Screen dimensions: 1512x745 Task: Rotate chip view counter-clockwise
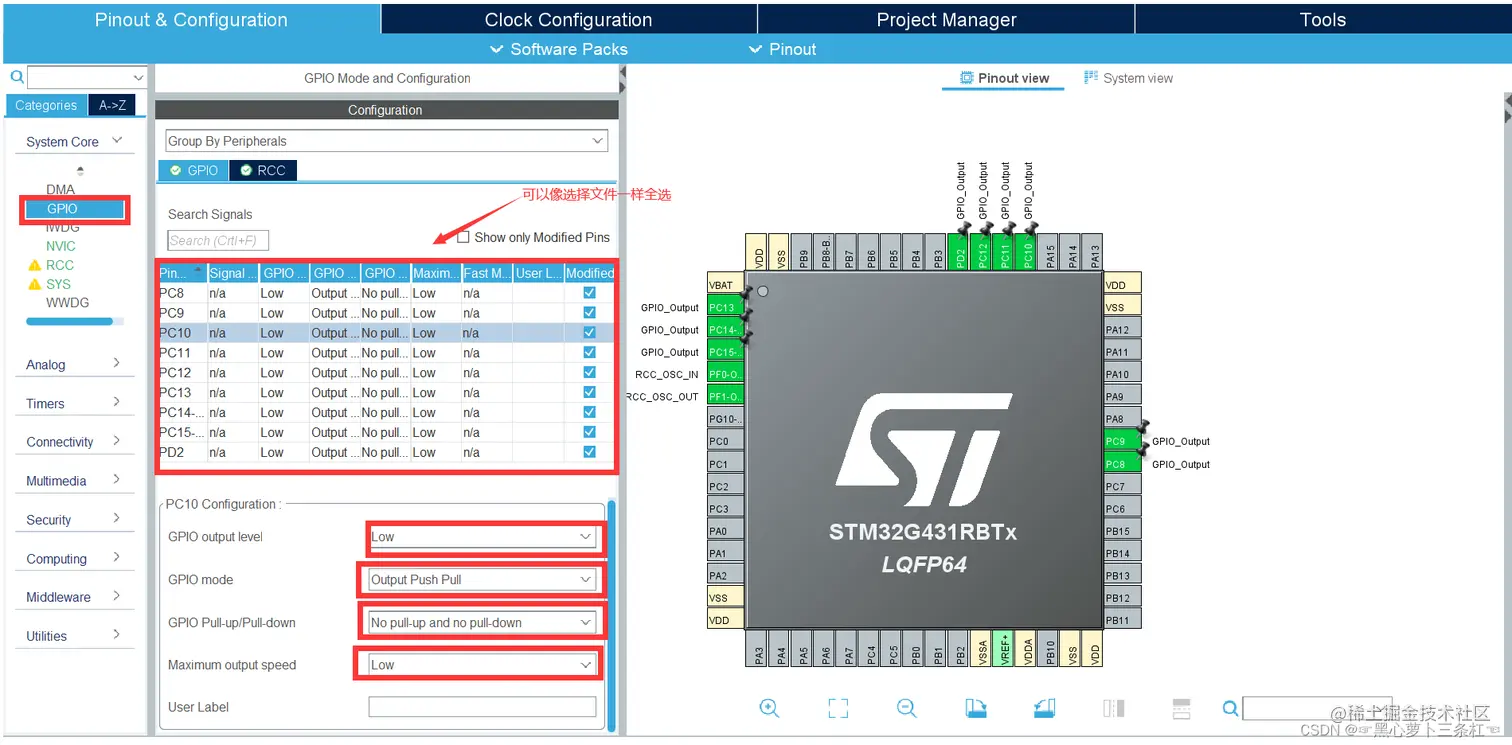1044,708
